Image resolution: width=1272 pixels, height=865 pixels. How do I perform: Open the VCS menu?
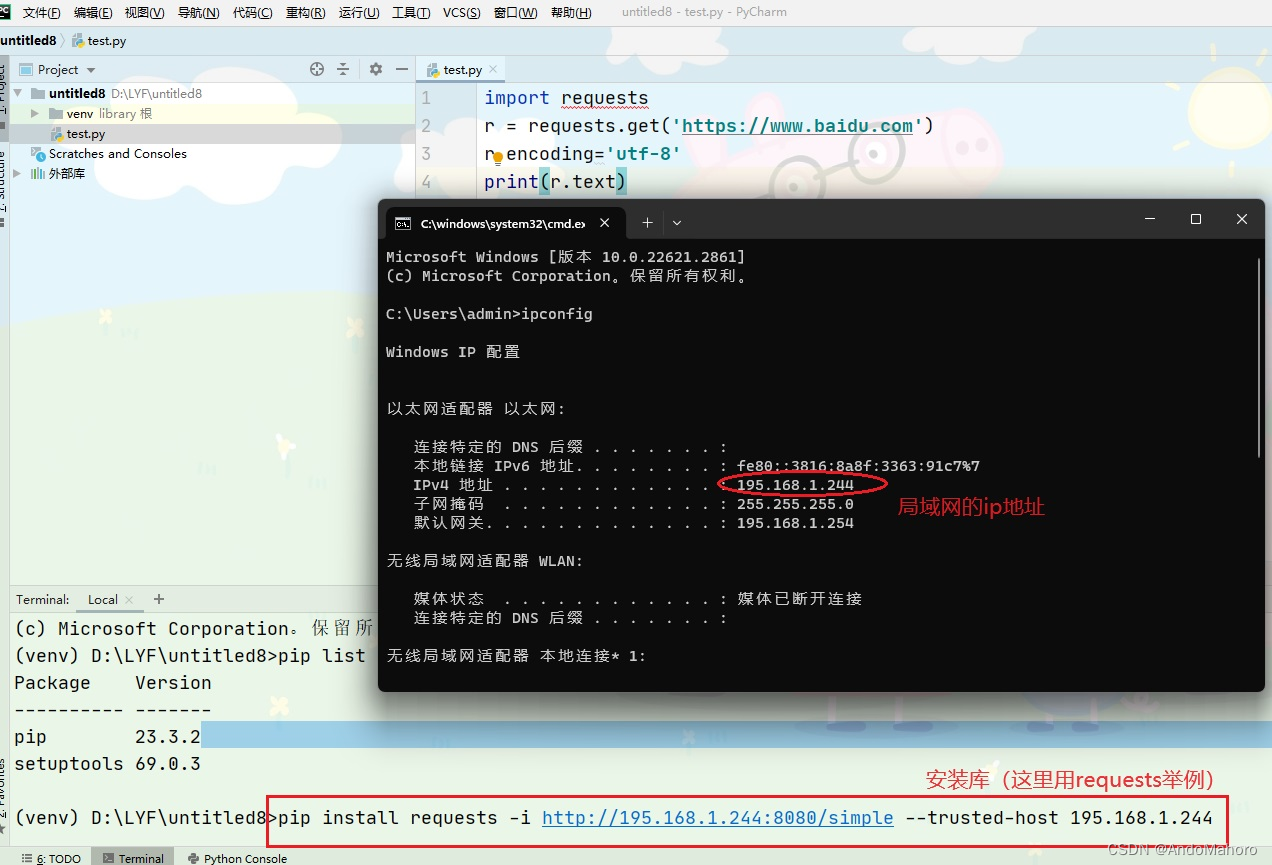[460, 14]
